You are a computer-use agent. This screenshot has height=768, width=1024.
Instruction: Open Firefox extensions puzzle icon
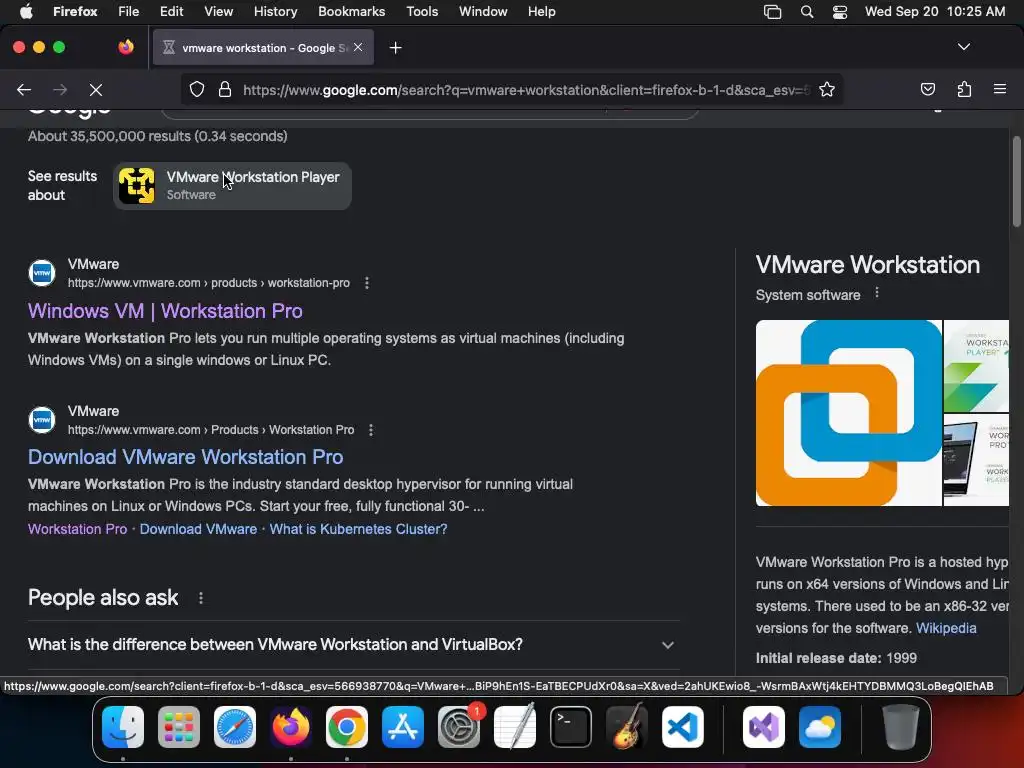[964, 89]
